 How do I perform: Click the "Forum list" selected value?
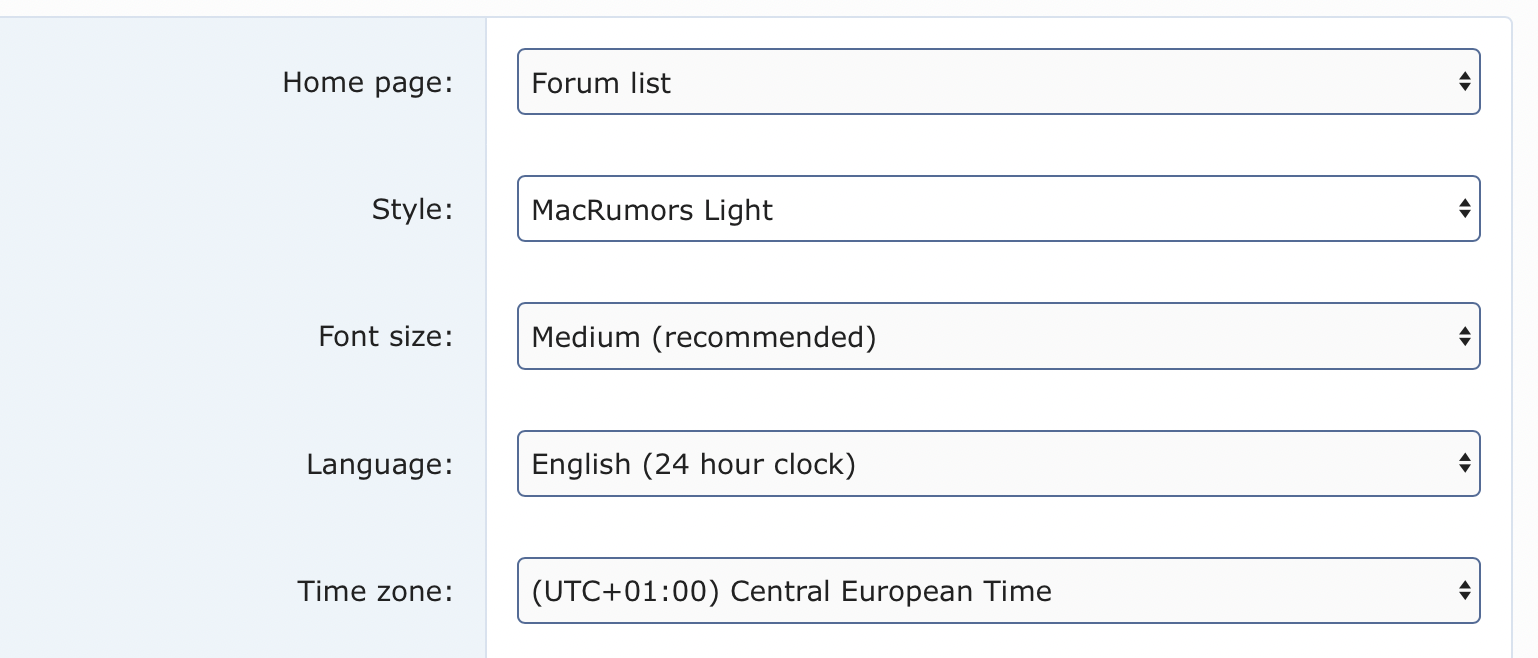pos(601,83)
